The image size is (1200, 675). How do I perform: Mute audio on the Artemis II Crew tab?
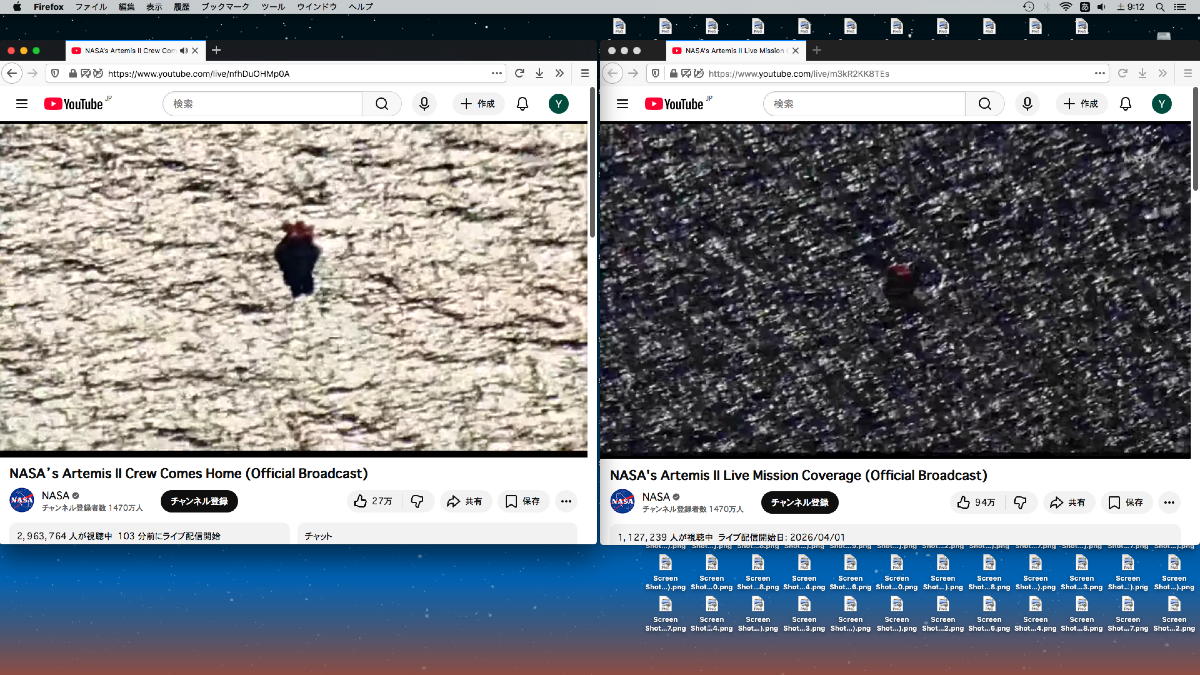pos(184,50)
